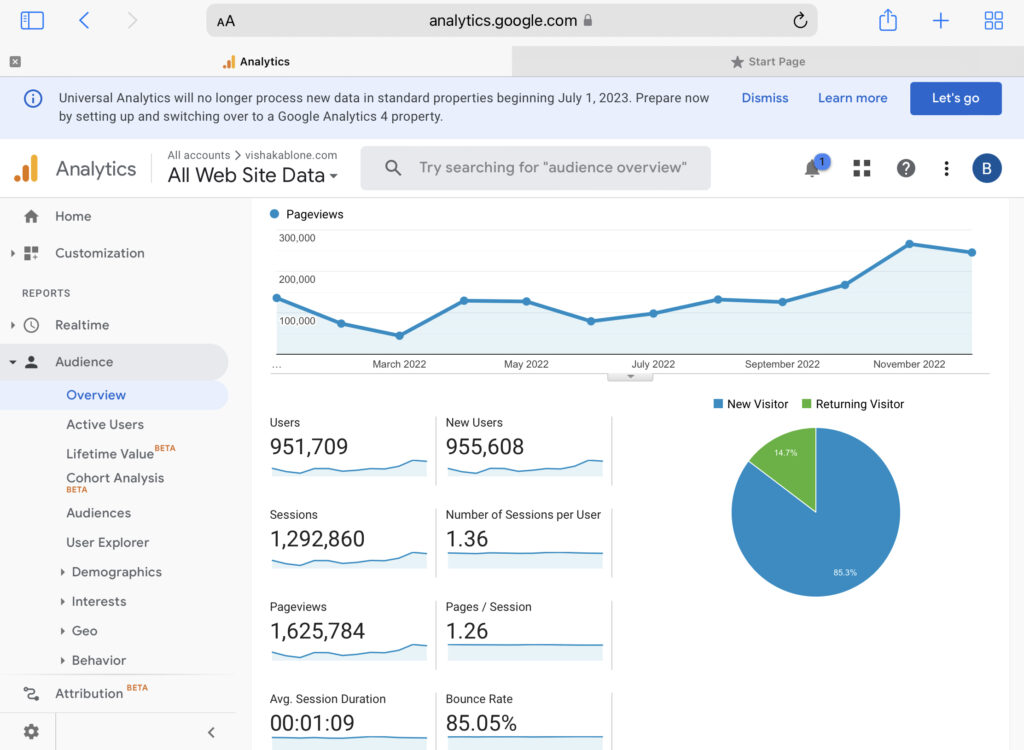The image size is (1024, 750).
Task: Open the Audiences report
Action: [x=98, y=513]
